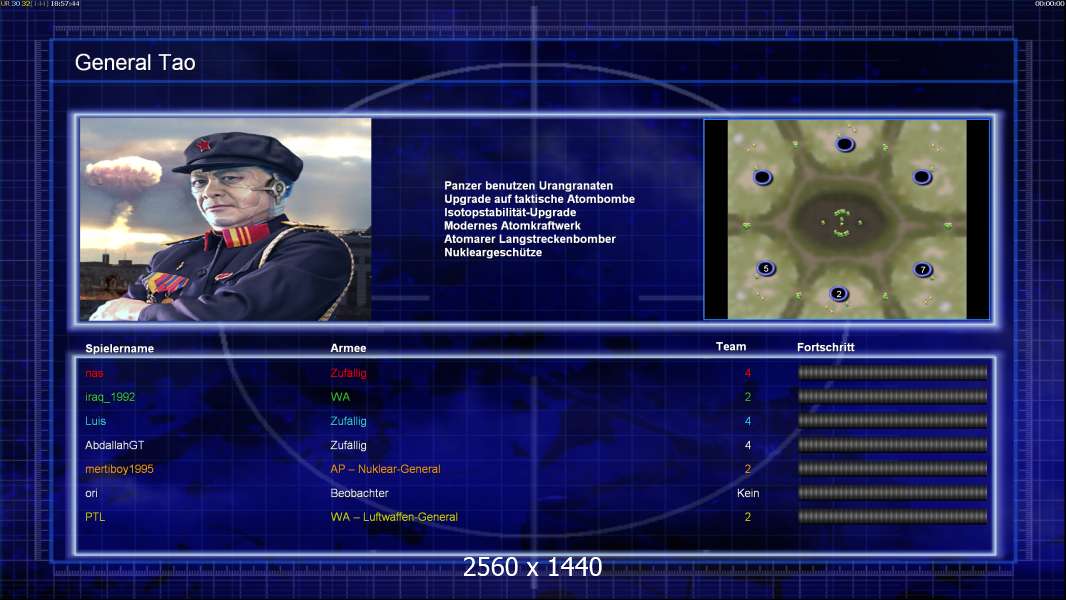Click team number 4 in the Luis row

pyautogui.click(x=748, y=421)
